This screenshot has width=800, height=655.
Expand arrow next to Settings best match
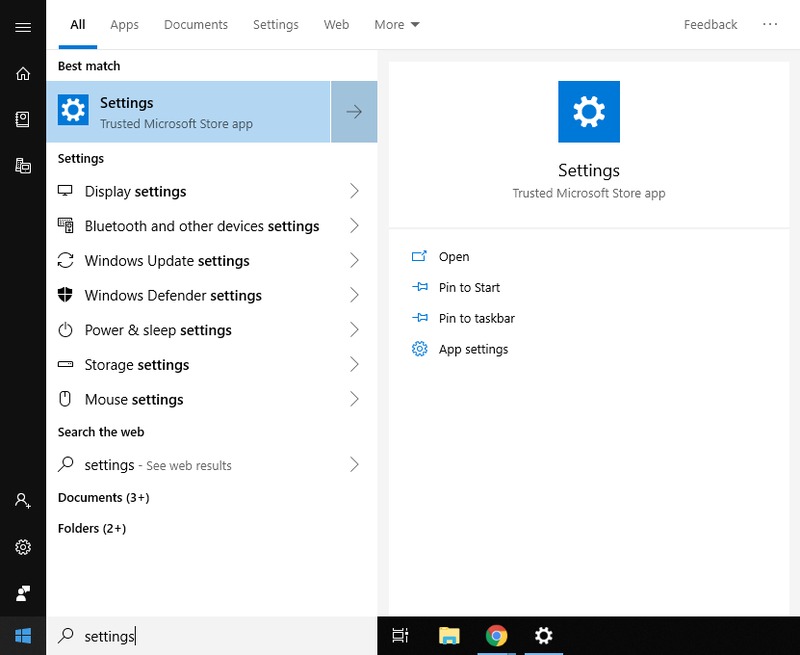354,112
